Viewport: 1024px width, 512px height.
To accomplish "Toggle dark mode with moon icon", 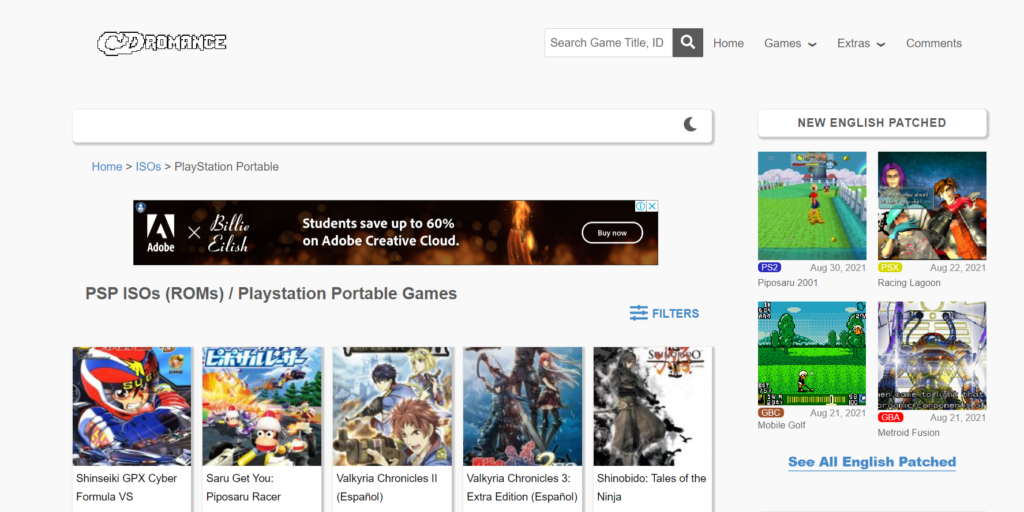I will pyautogui.click(x=690, y=125).
